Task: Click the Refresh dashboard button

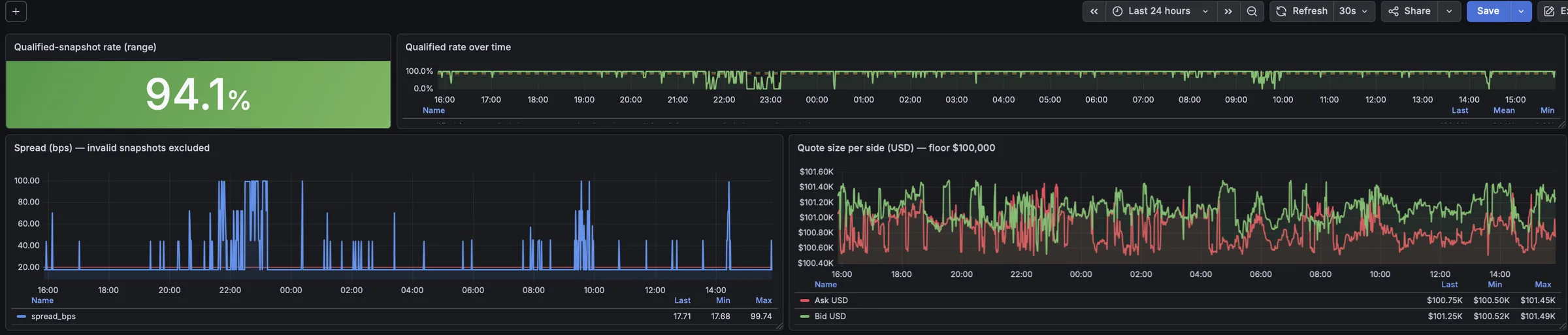Action: click(1301, 11)
